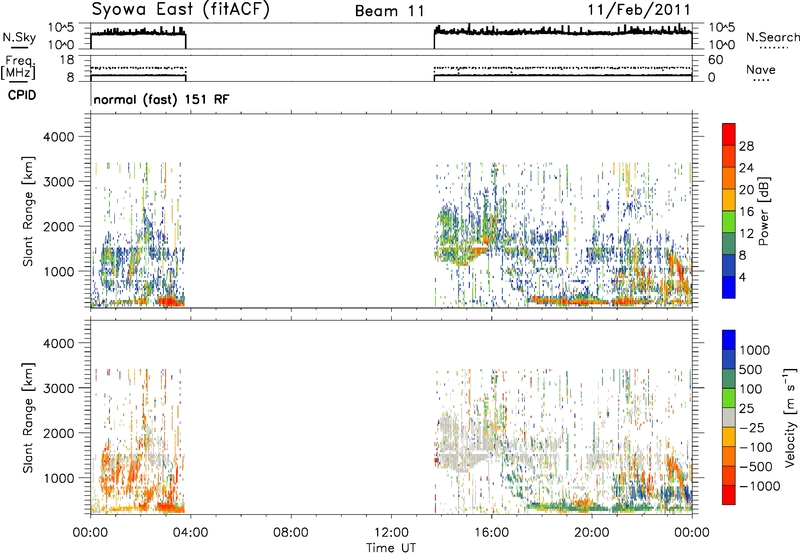Click the gray segment of velocity colorbar
Image resolution: width=800 pixels, height=554 pixels.
(729, 417)
